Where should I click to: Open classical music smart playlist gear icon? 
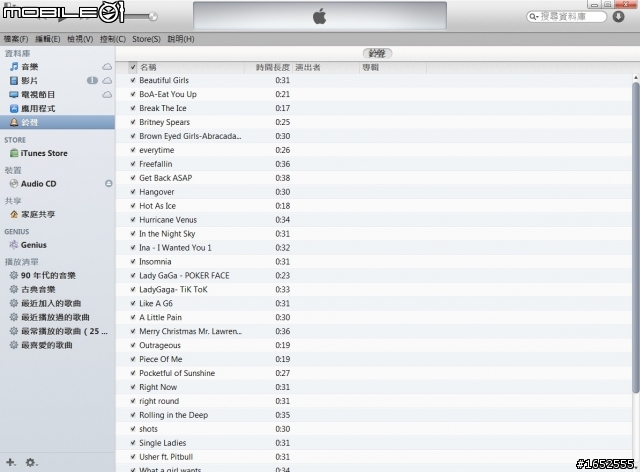coord(14,289)
